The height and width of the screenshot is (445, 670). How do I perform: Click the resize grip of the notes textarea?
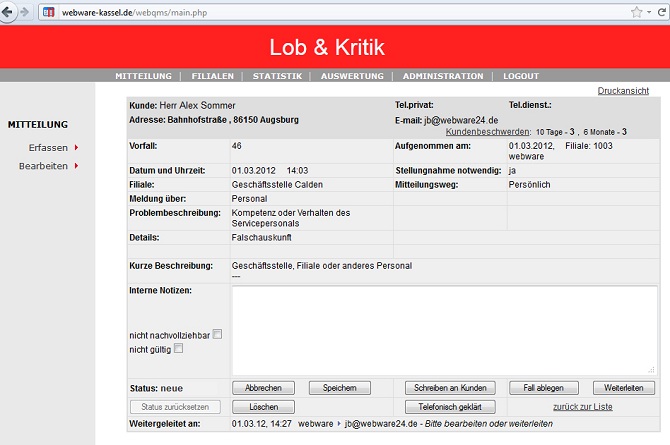tap(652, 370)
